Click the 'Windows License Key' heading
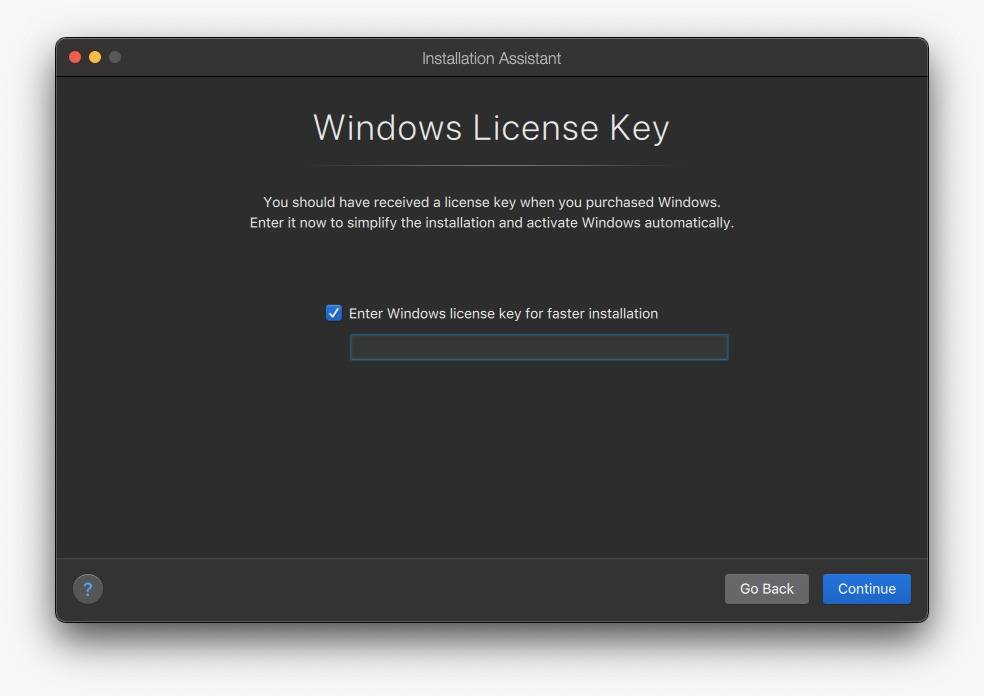 pos(491,127)
